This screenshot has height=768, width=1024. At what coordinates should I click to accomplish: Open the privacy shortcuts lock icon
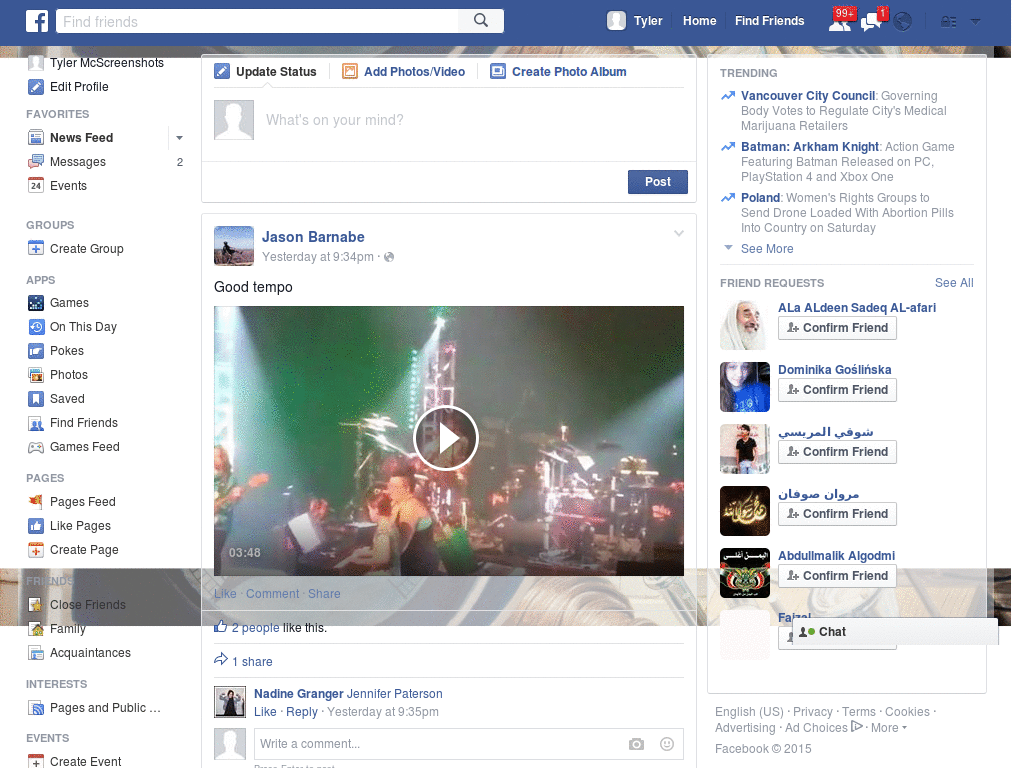coord(948,22)
